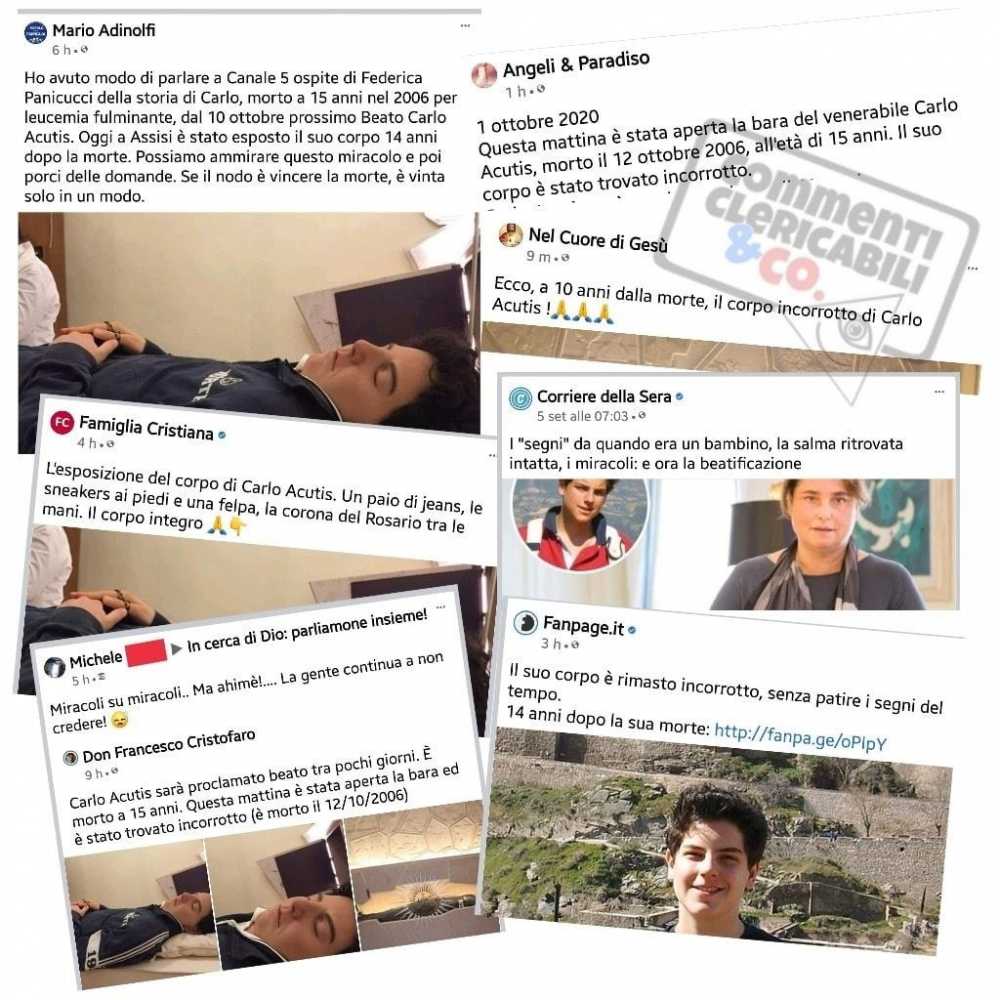Click Angeli & Paradiso profile picture
Screen dimensions: 1000x1000
point(484,75)
